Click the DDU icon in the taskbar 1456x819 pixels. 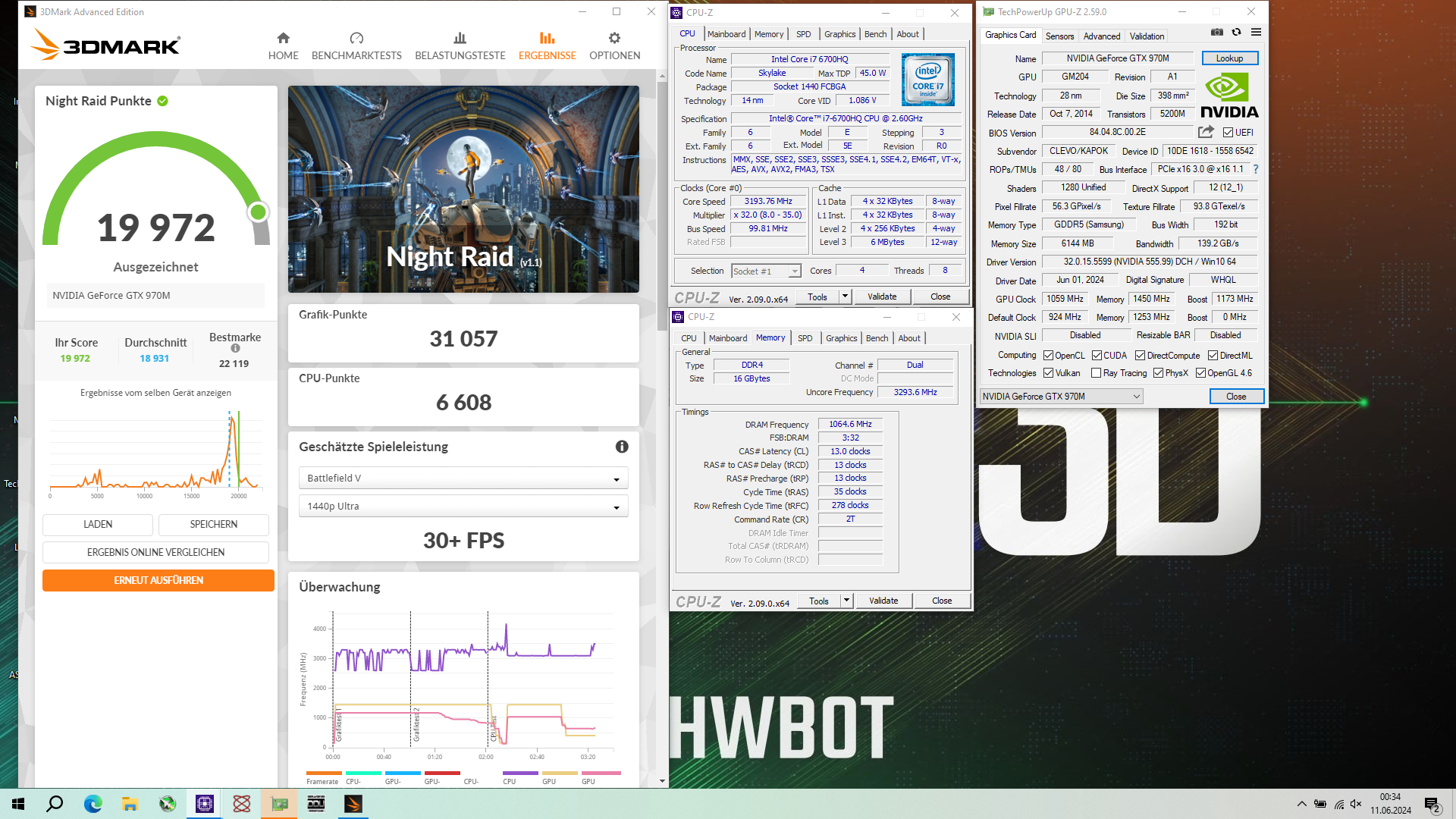316,804
